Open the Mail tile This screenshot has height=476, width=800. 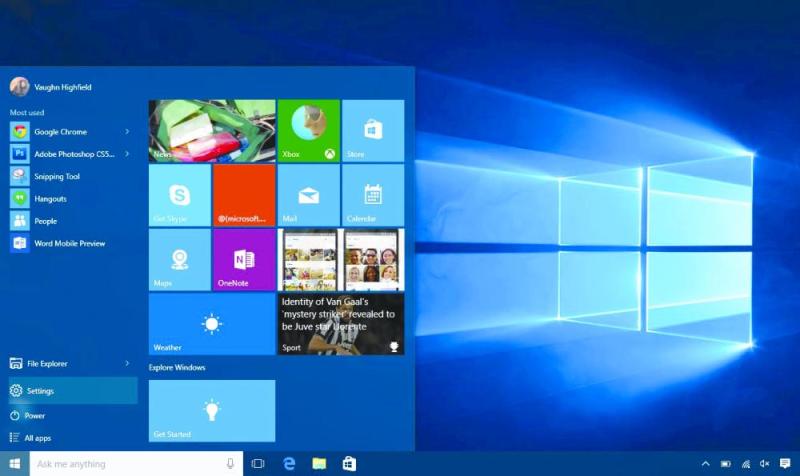(308, 195)
